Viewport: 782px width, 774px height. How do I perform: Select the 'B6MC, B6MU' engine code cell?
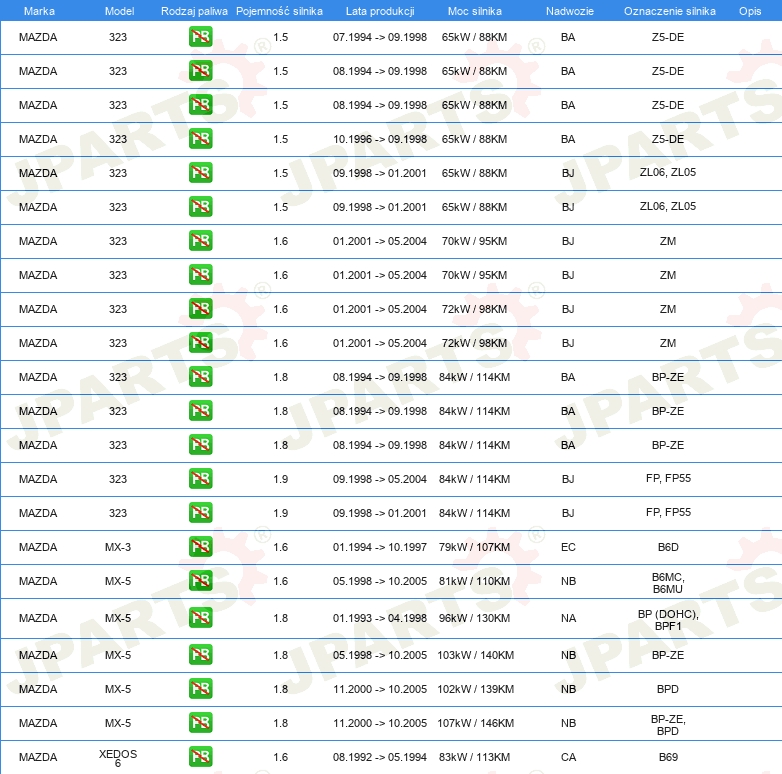point(668,583)
